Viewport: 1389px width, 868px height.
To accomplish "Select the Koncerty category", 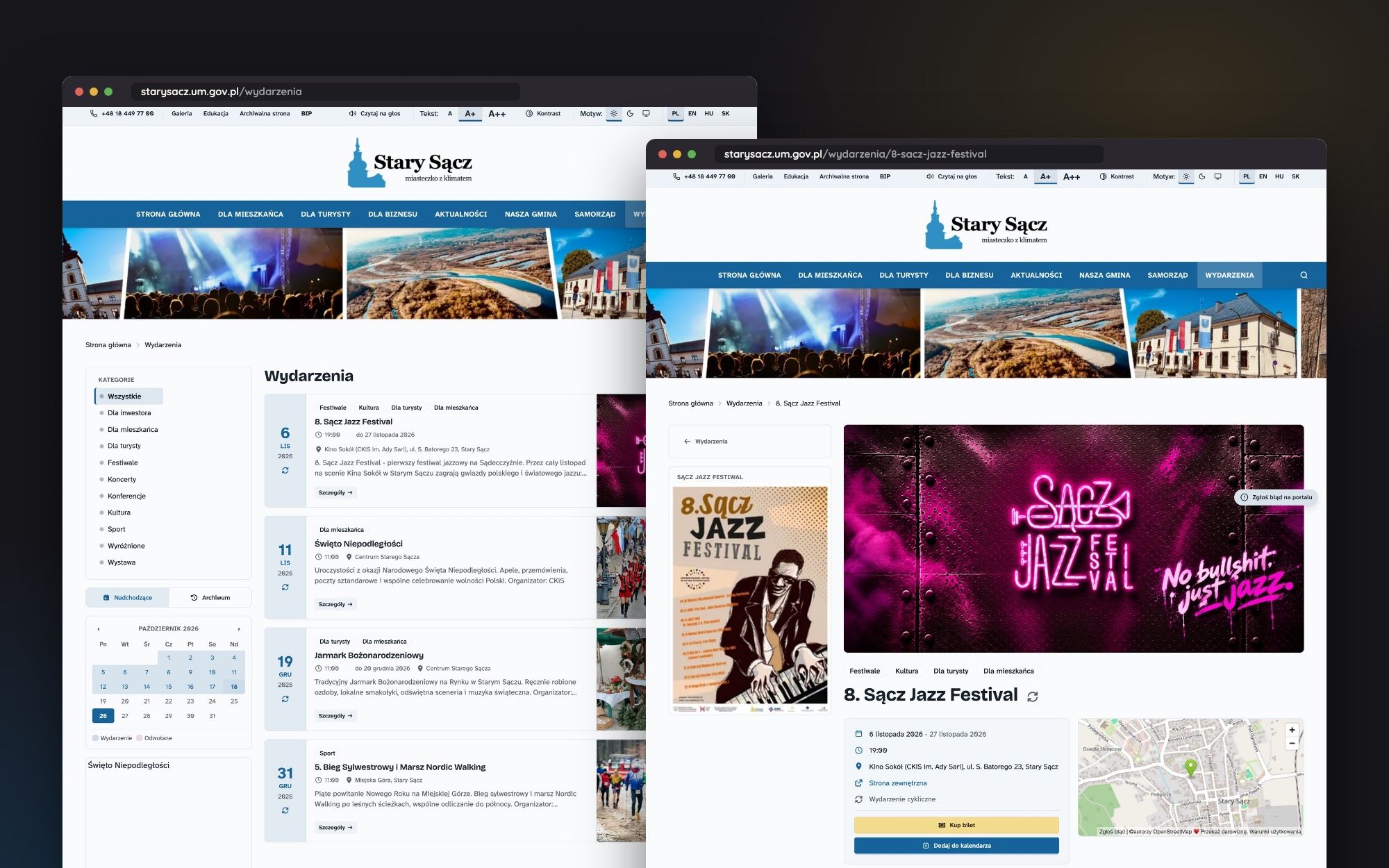I will pyautogui.click(x=122, y=479).
